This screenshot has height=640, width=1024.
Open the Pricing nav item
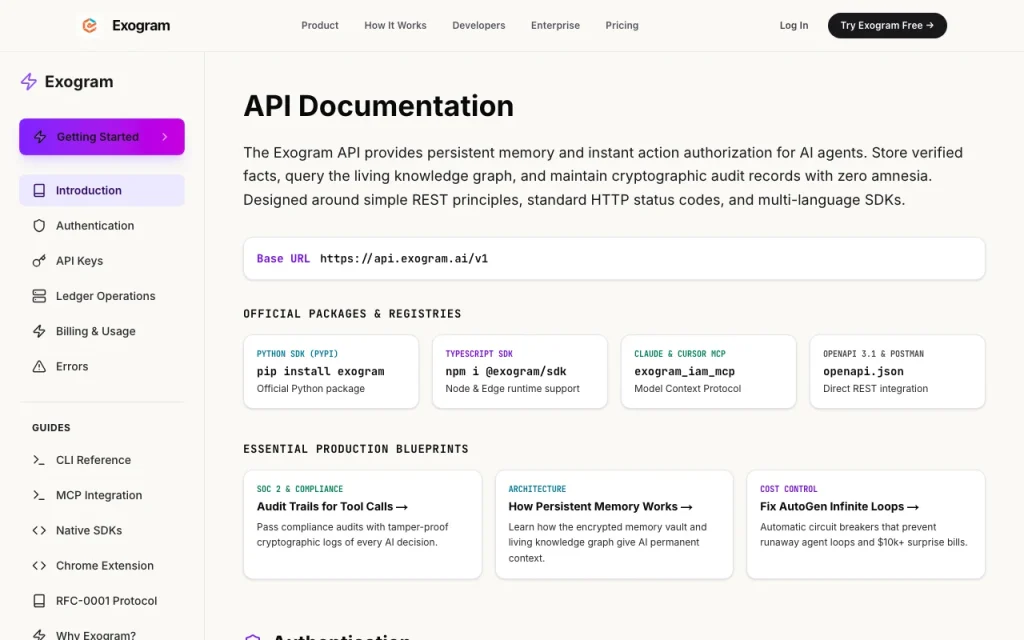point(622,25)
